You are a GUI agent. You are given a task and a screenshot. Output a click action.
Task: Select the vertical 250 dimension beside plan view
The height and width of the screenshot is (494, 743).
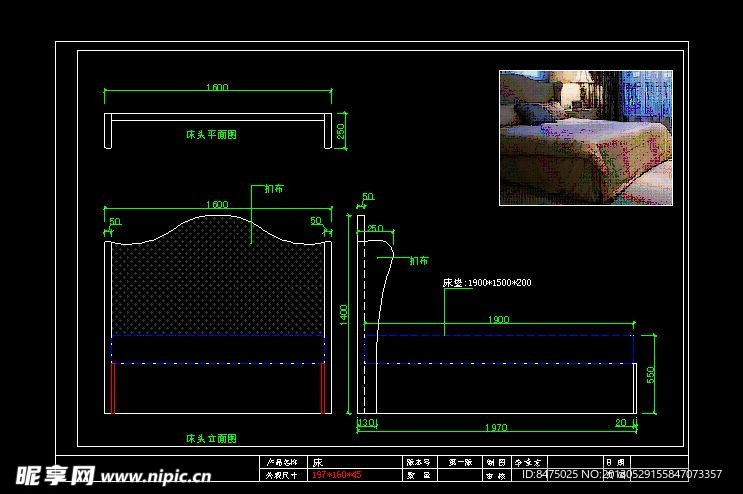click(x=341, y=131)
